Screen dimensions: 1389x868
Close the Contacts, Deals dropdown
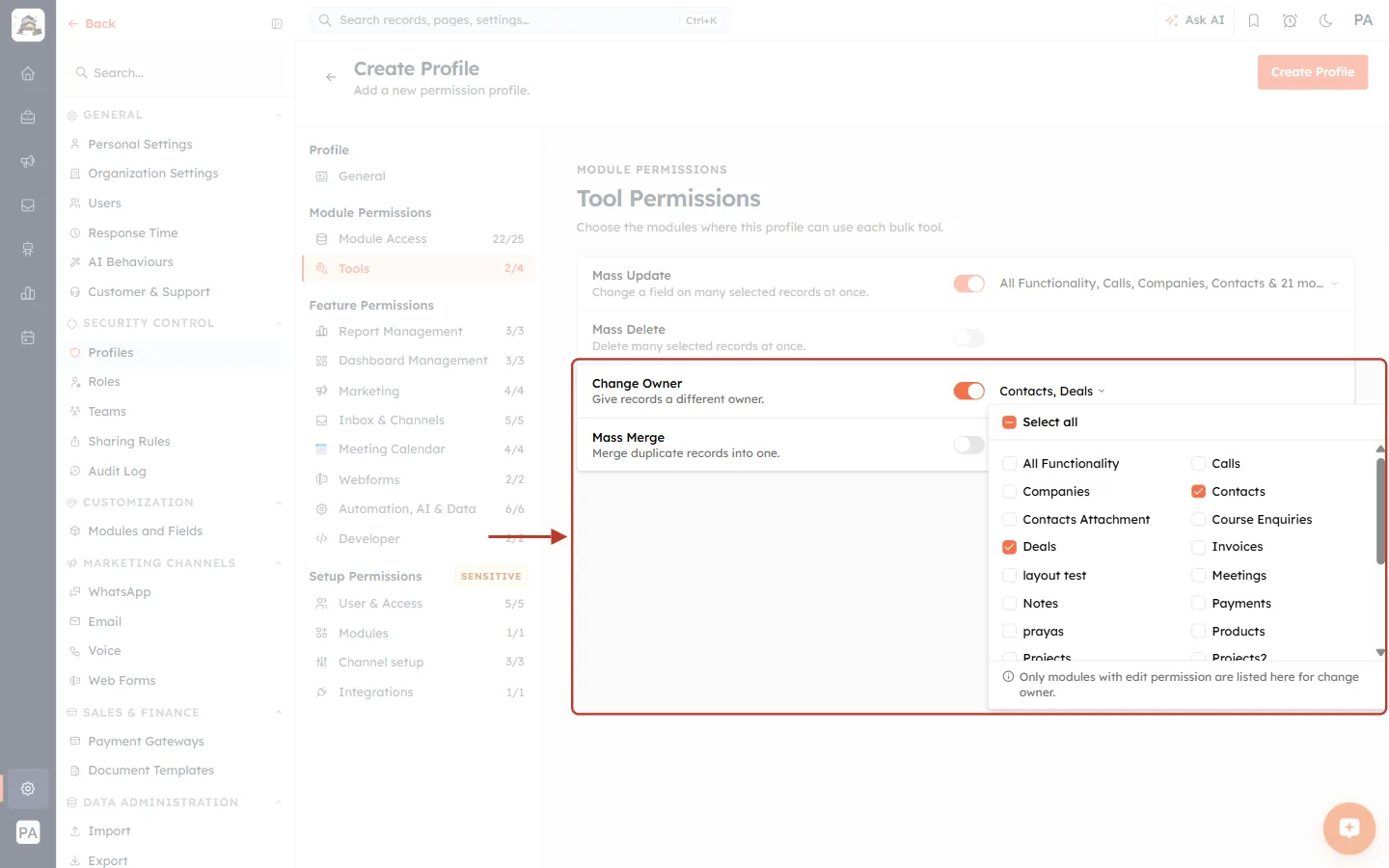[x=1052, y=392]
